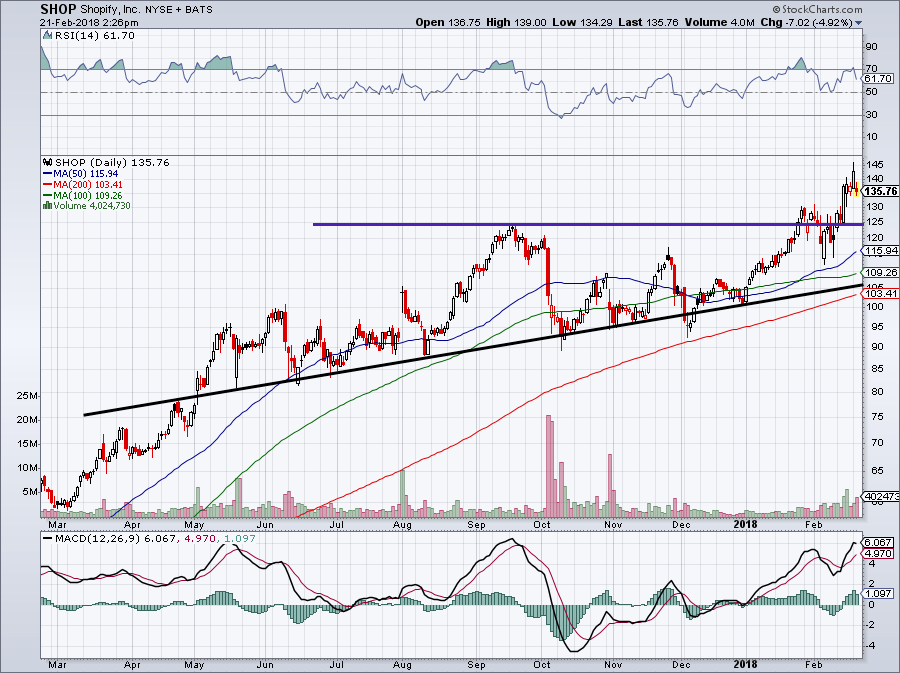This screenshot has width=900, height=673.
Task: Click the yellow marker at the latest candlestick
Action: pos(856,188)
